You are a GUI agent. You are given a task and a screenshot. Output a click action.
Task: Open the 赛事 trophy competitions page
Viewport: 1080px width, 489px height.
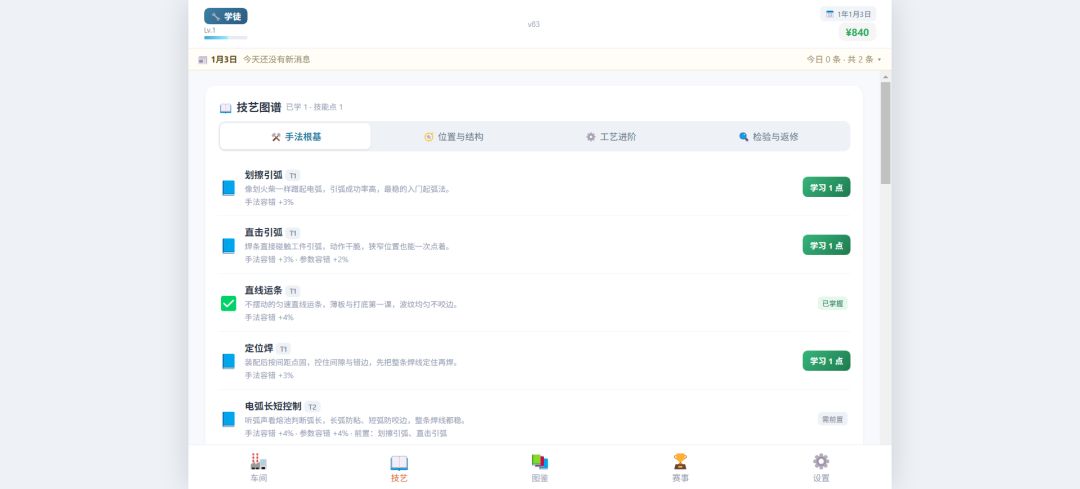pos(681,468)
